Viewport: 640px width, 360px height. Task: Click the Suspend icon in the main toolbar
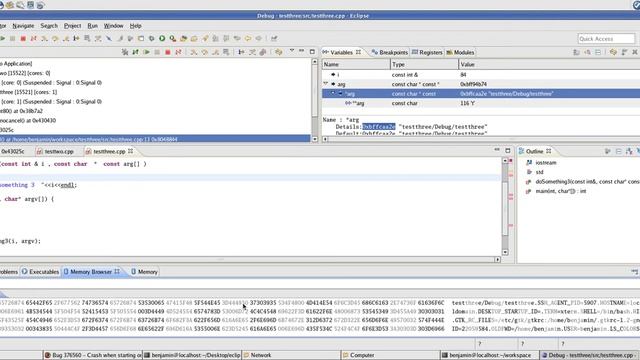coord(13,38)
